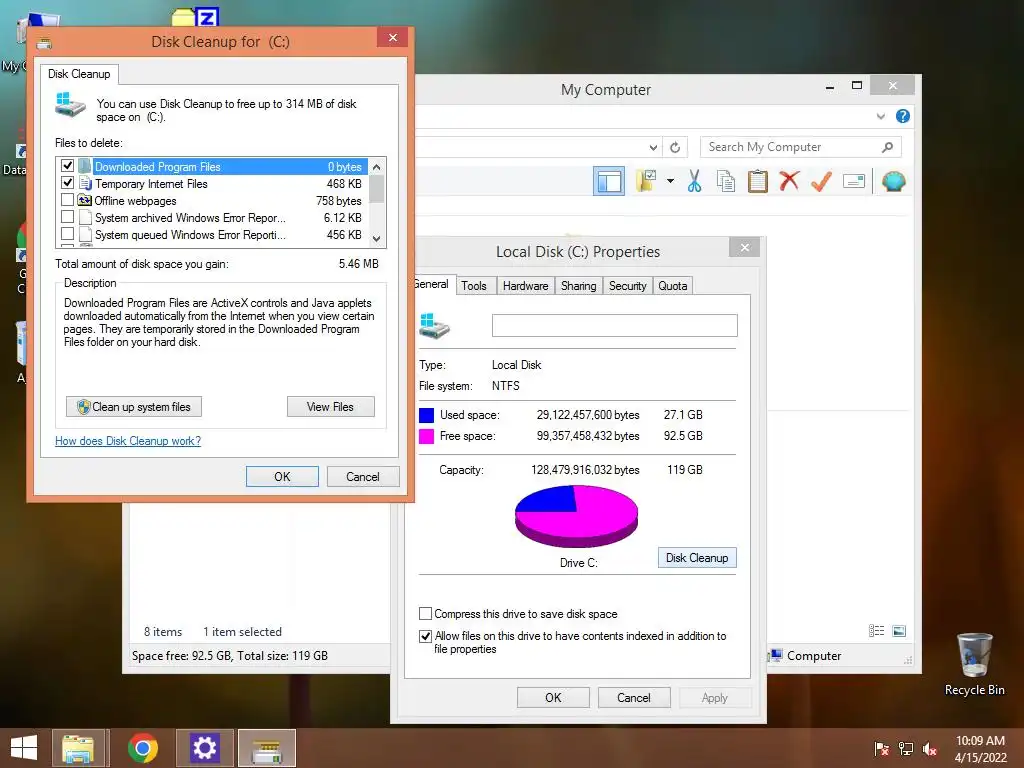Click the search magnifier icon in My Computer
The height and width of the screenshot is (768, 1024).
(x=887, y=147)
